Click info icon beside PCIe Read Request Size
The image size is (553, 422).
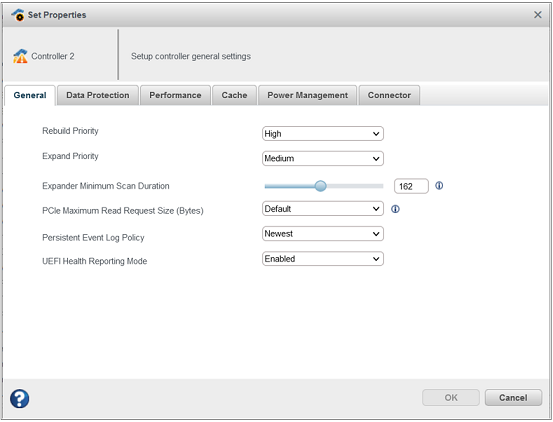395,209
